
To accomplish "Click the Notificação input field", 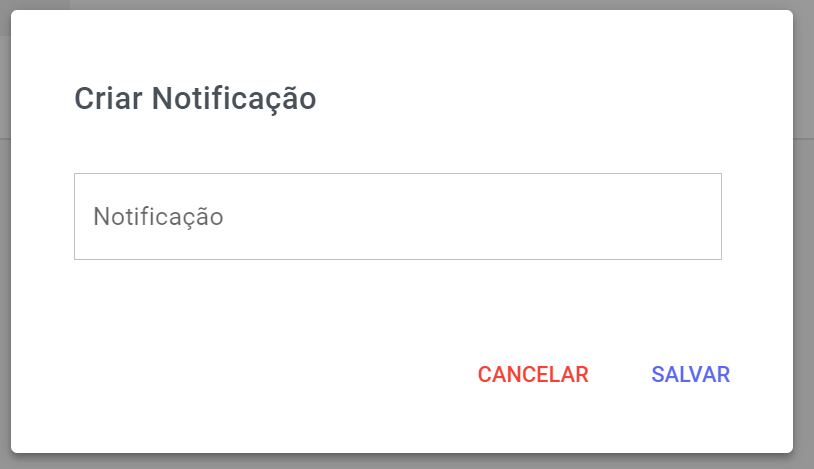I will (397, 216).
